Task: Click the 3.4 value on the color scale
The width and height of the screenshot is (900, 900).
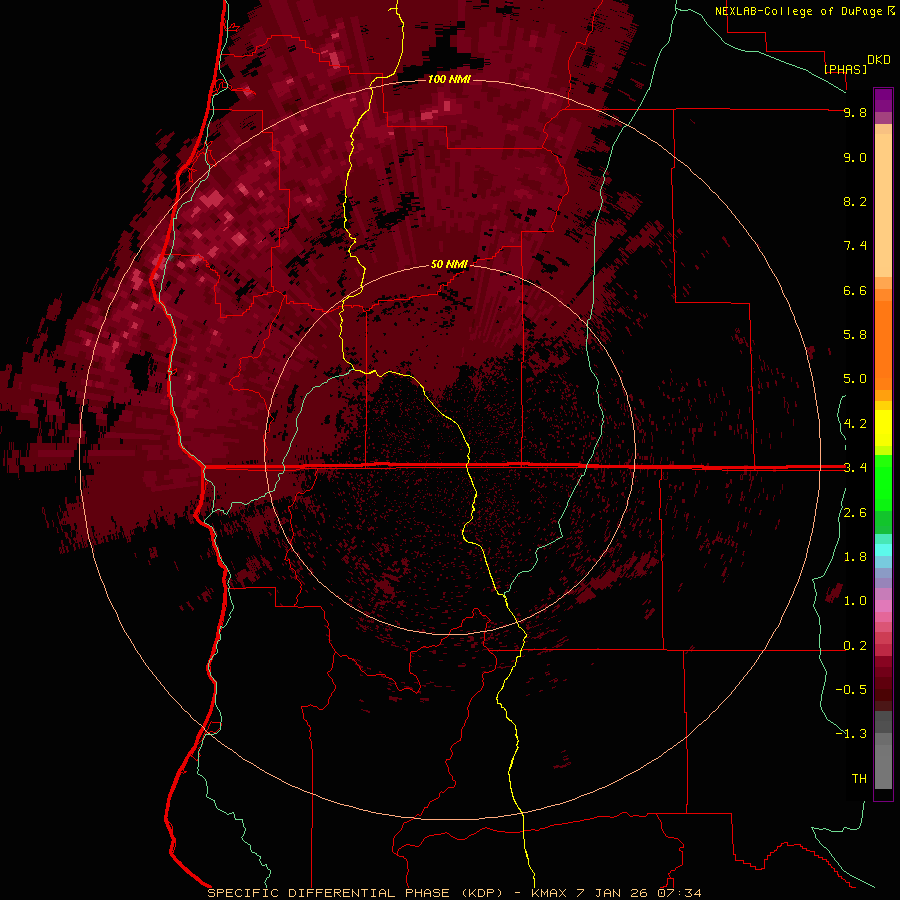Action: point(855,468)
